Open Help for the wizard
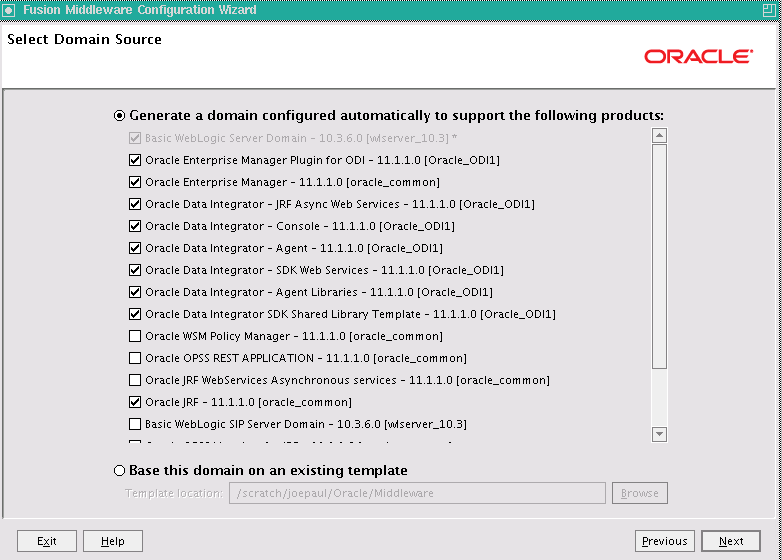This screenshot has height=560, width=782. pyautogui.click(x=113, y=541)
